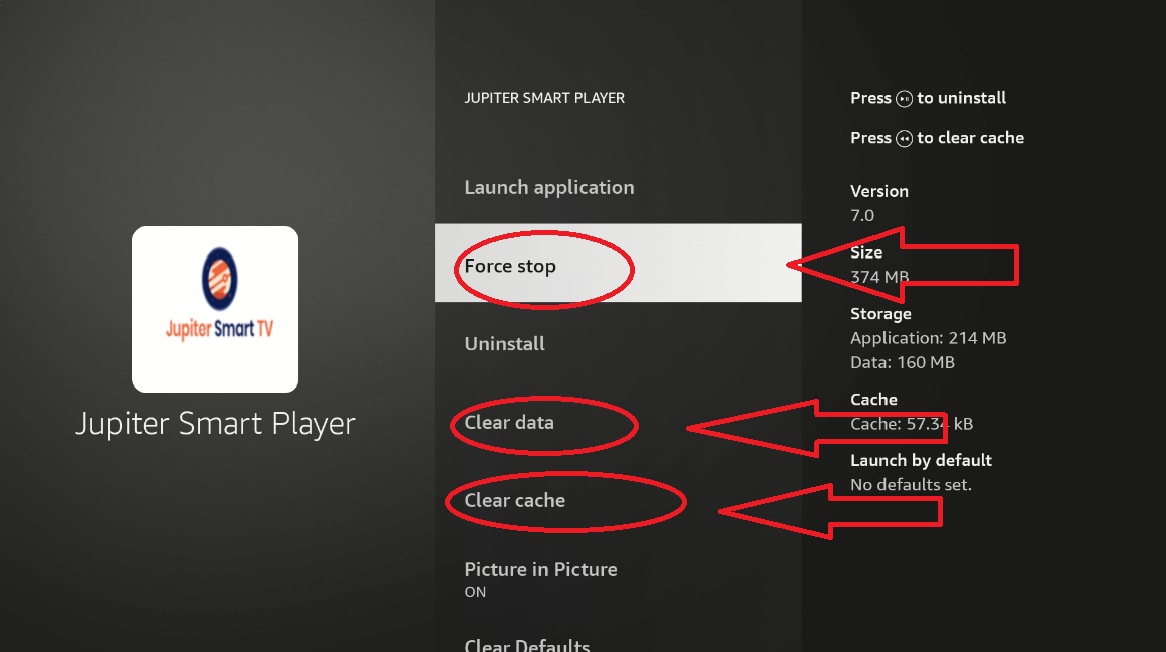The width and height of the screenshot is (1166, 652).
Task: Click the Data: 160 MB storage line
Action: [x=902, y=362]
